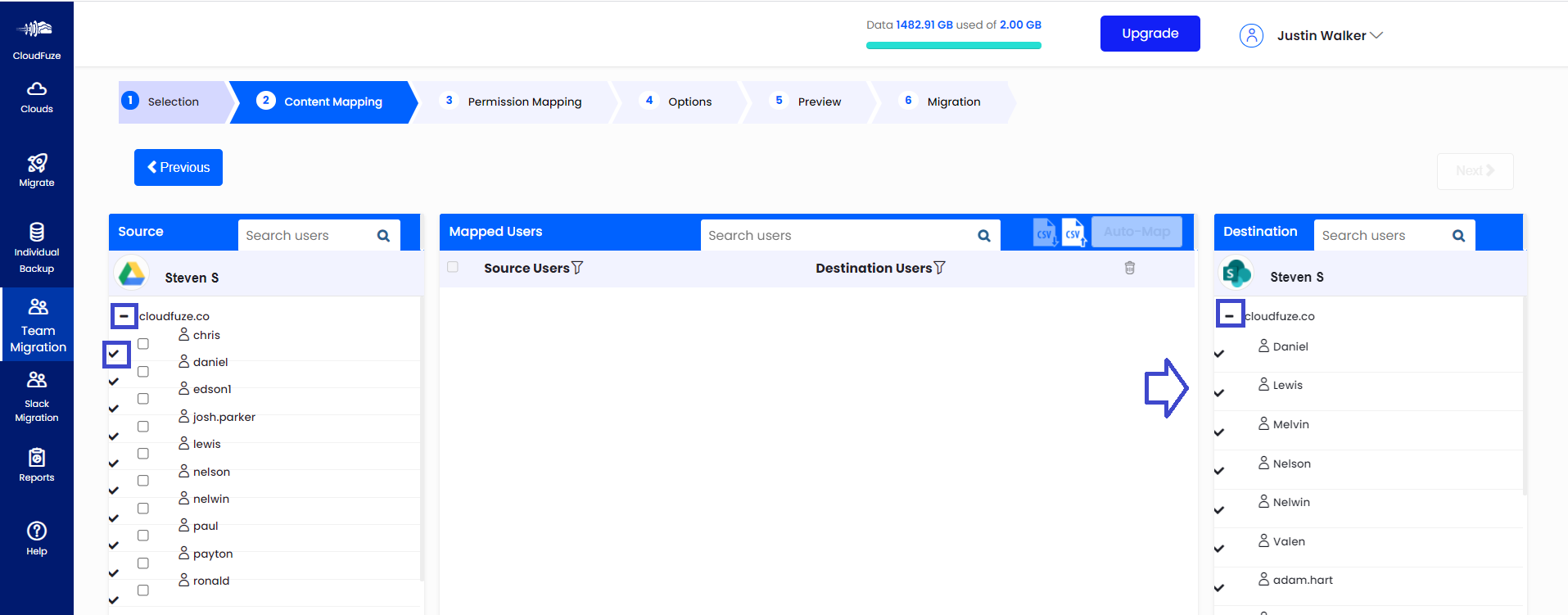Viewport: 1568px width, 615px height.
Task: Collapse the destination cloudfuze.co tree
Action: pyautogui.click(x=1229, y=316)
